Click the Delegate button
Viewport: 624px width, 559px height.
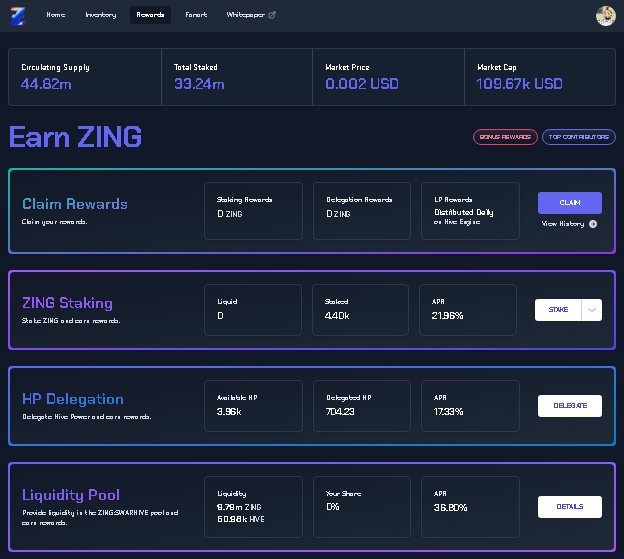tap(569, 406)
